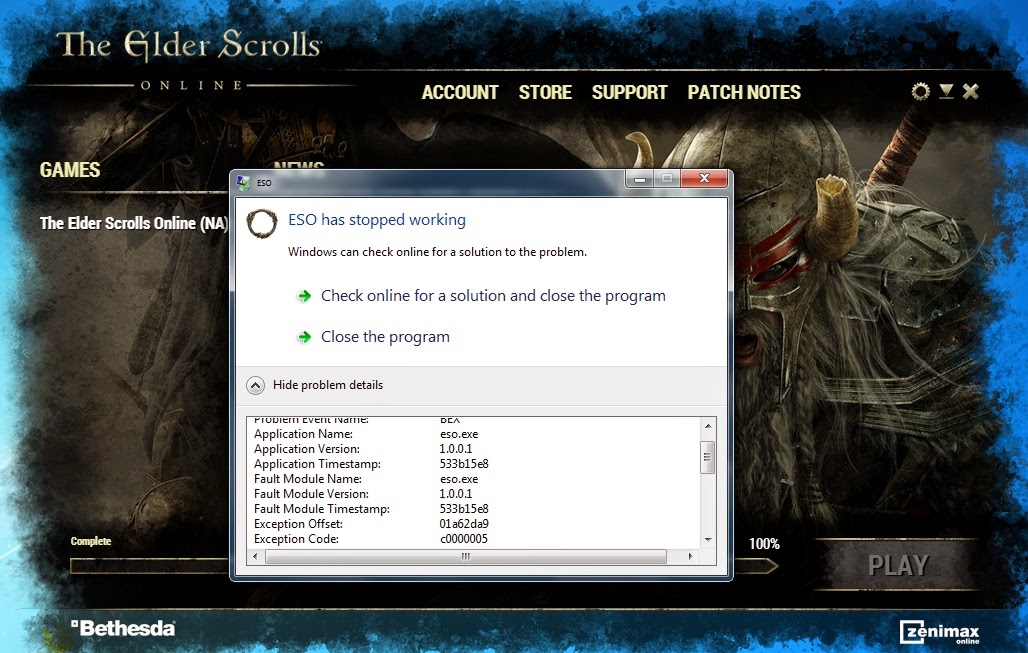Select Fault Module Name value eso.exe
This screenshot has width=1028, height=653.
(459, 479)
